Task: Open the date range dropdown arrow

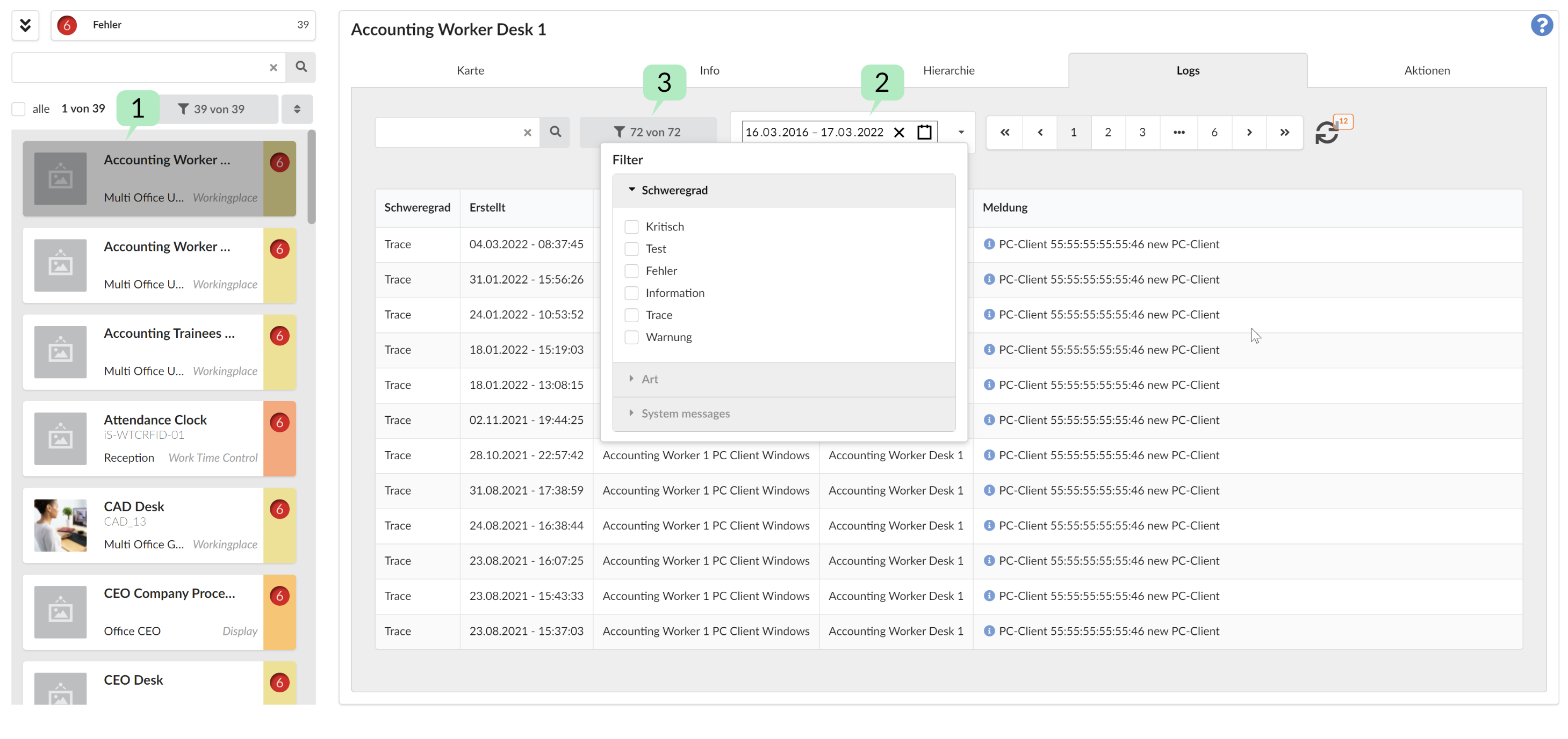Action: click(x=961, y=132)
